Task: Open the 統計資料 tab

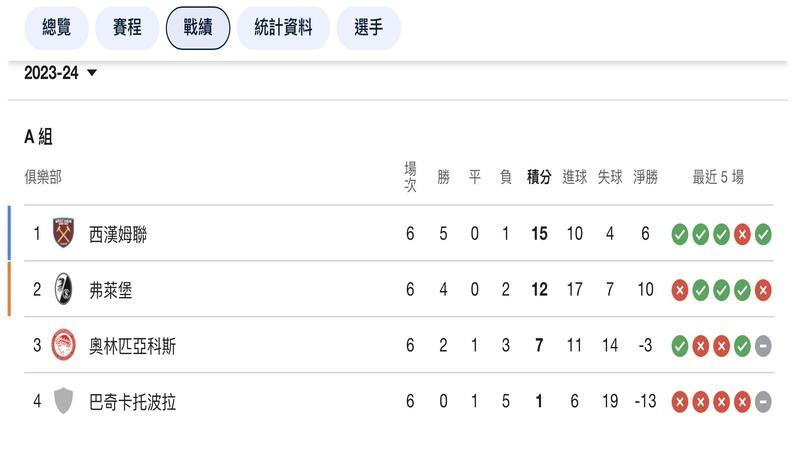Action: [x=283, y=28]
